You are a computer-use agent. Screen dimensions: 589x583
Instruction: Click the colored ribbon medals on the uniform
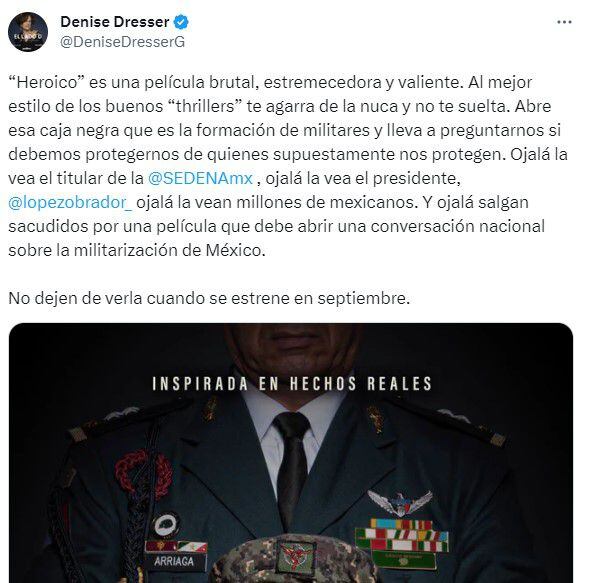tap(402, 536)
